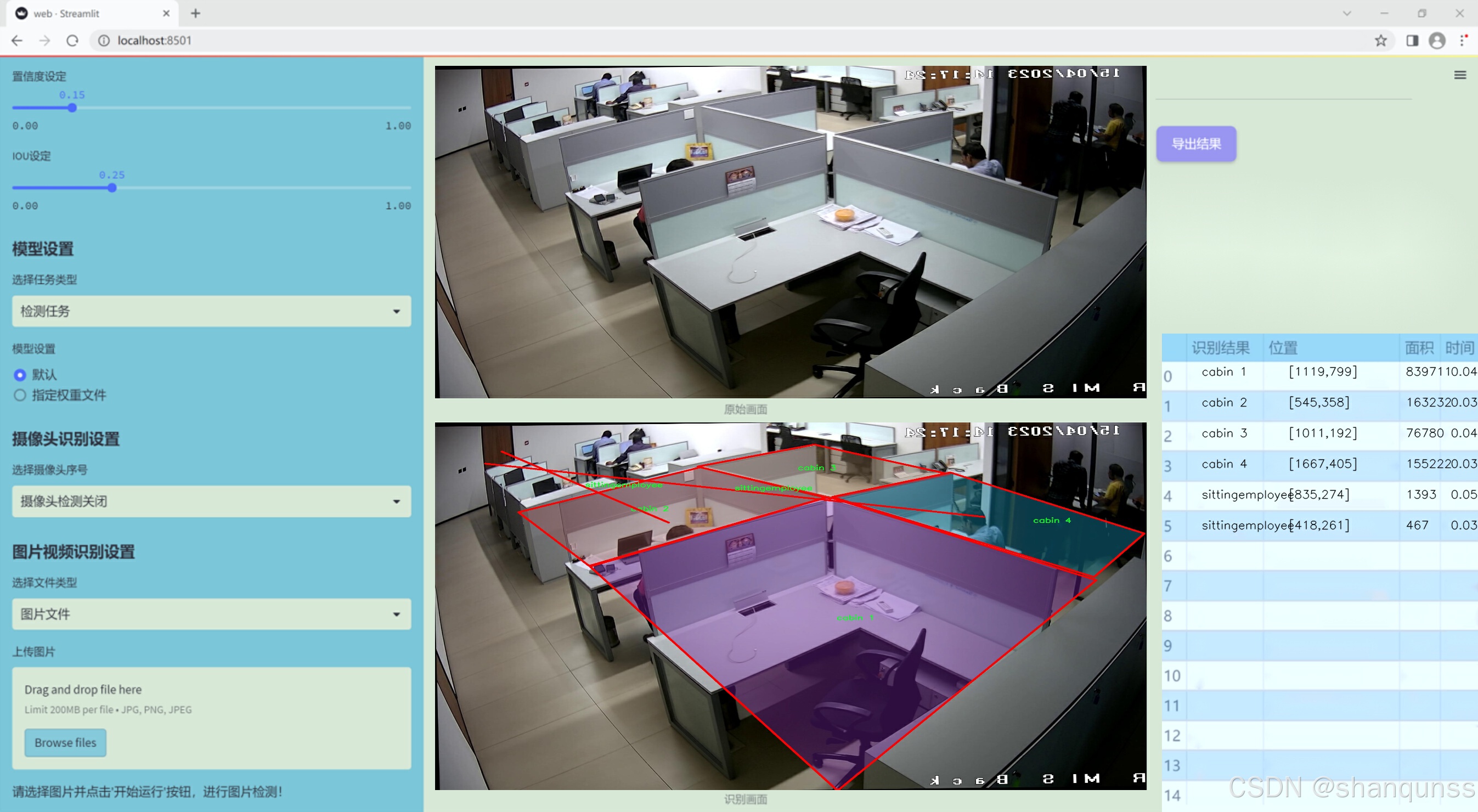Close the web Streamlit tab
Viewport: 1478px width, 812px height.
coord(166,13)
